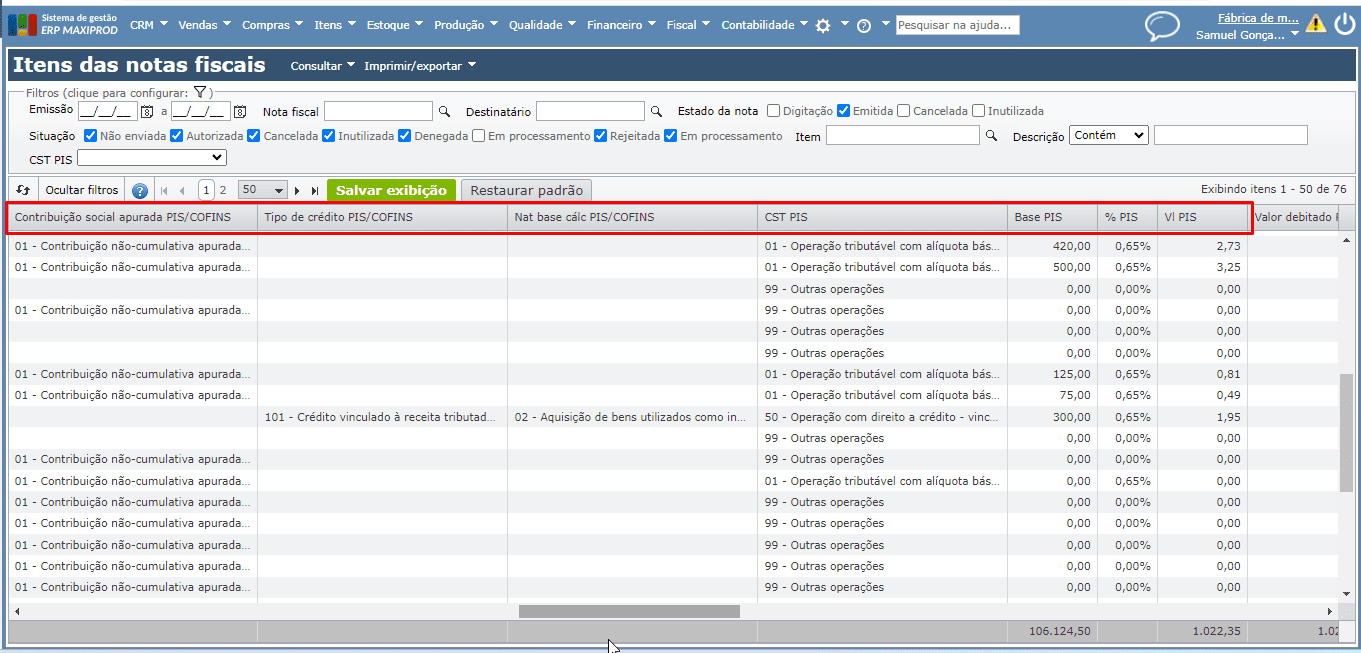Viewport: 1361px width, 653px height.
Task: Uncheck the Denegada checkbox
Action: pyautogui.click(x=405, y=135)
